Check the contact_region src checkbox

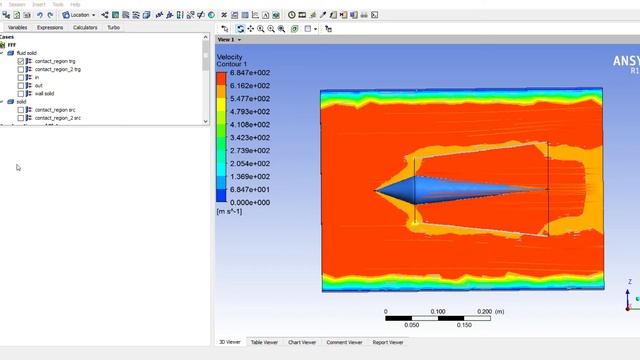click(x=21, y=110)
